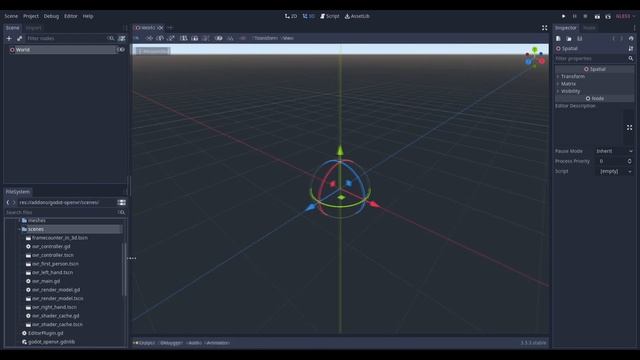Go to previous FileSystem folder
The height and width of the screenshot is (360, 640).
8,202
